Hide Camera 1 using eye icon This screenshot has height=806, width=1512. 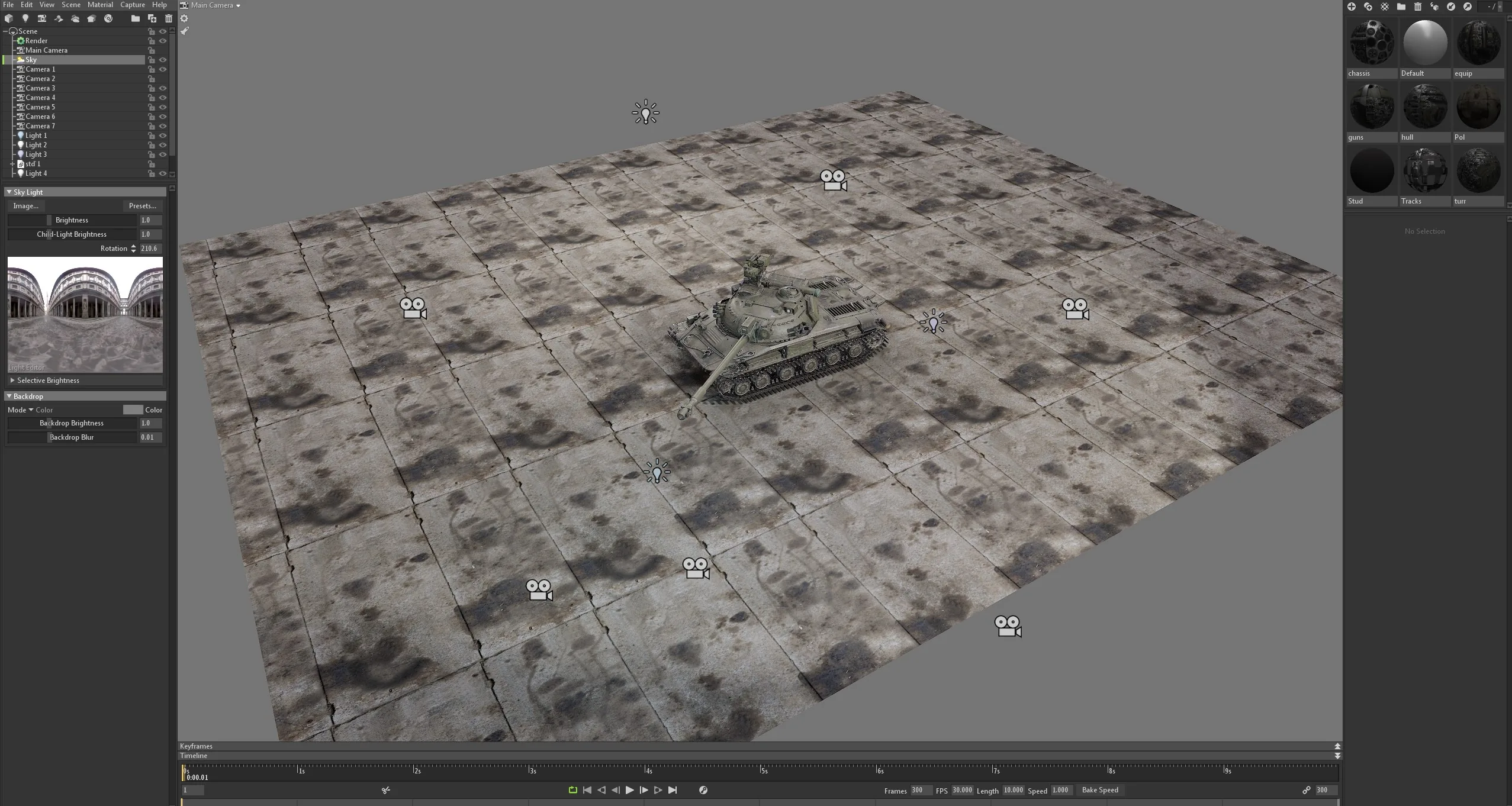click(163, 69)
